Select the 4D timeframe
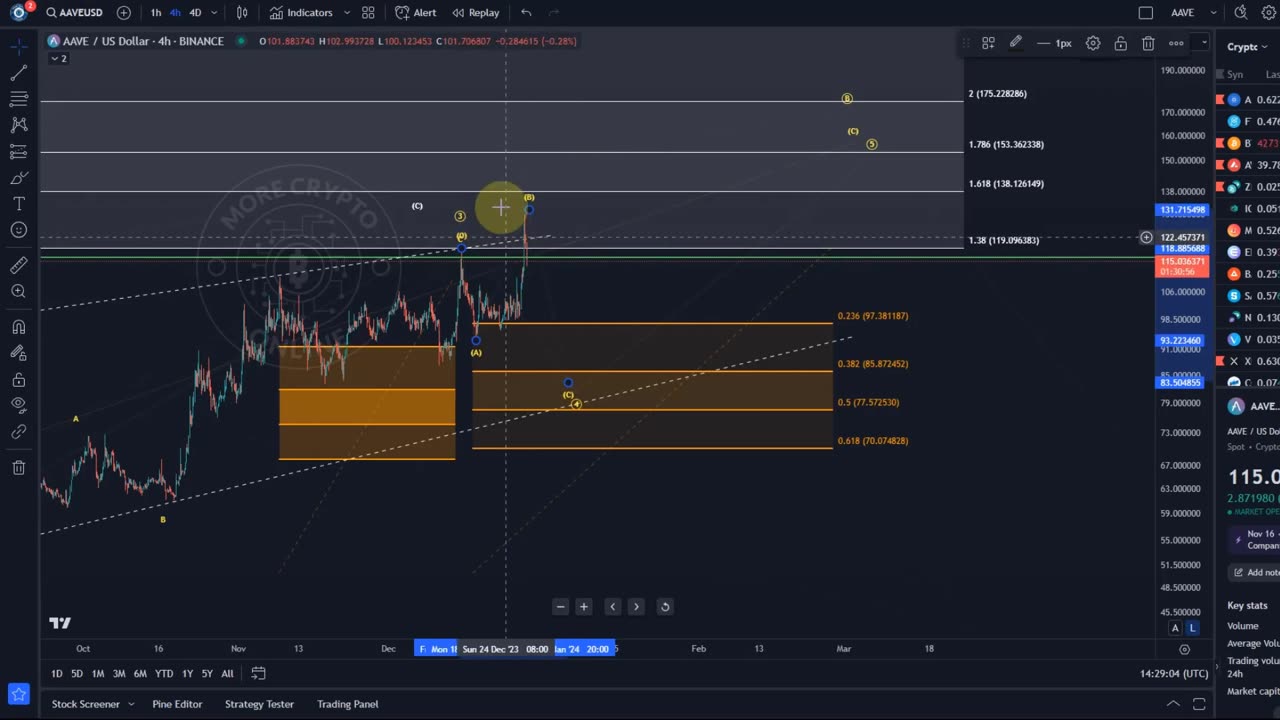The height and width of the screenshot is (720, 1280). click(195, 13)
